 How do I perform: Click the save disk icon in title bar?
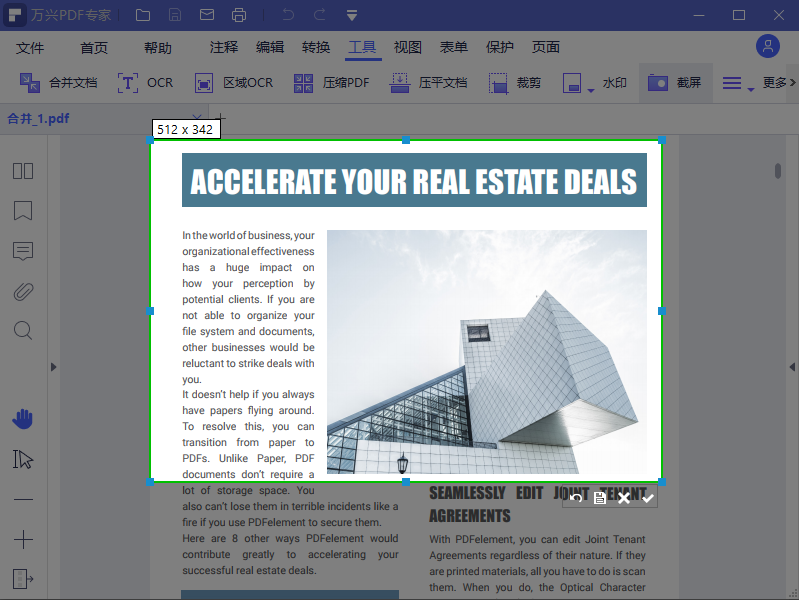click(175, 15)
